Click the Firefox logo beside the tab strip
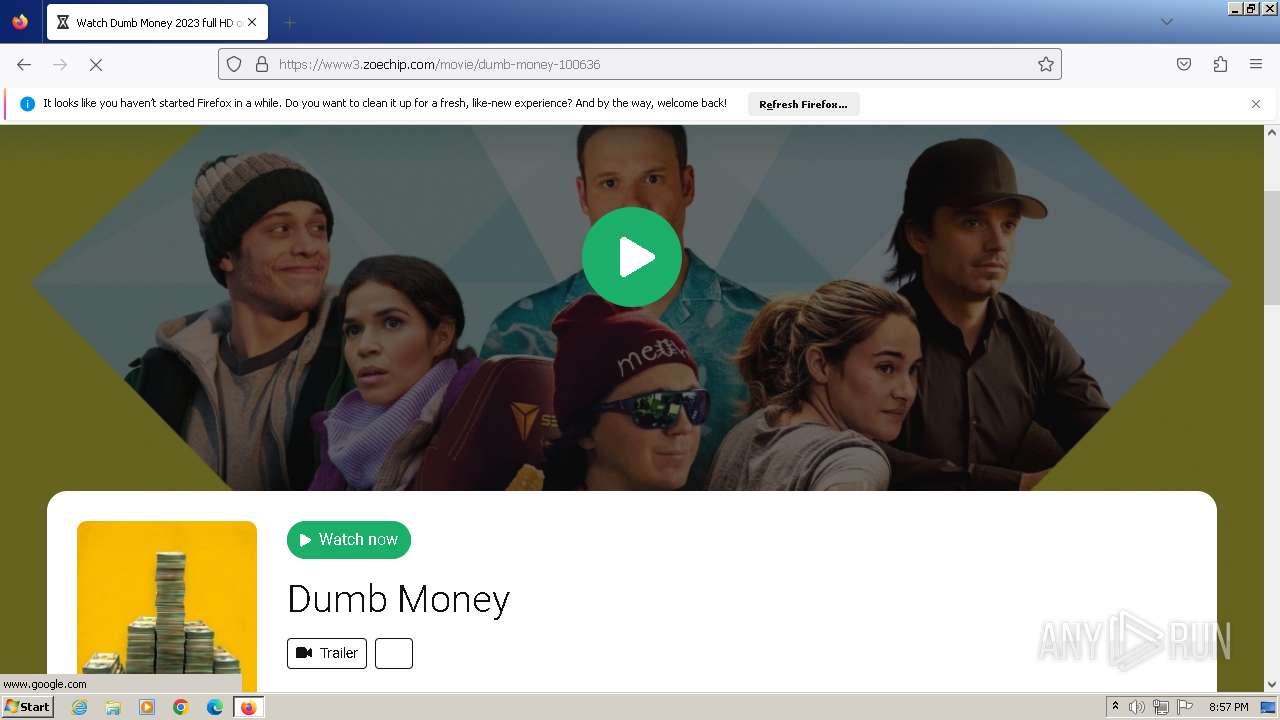1280x720 pixels. click(x=20, y=22)
